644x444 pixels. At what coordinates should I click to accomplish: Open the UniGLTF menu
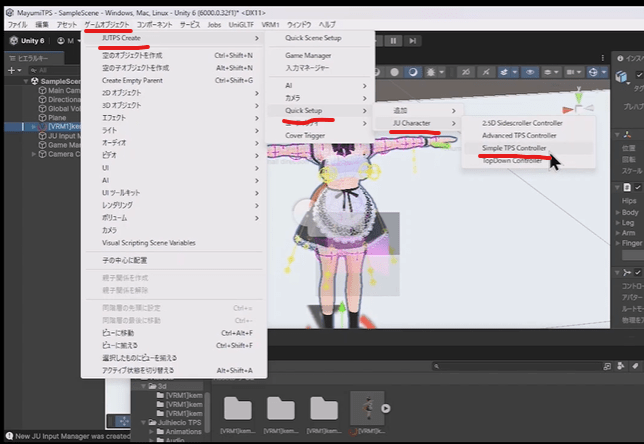[241, 25]
